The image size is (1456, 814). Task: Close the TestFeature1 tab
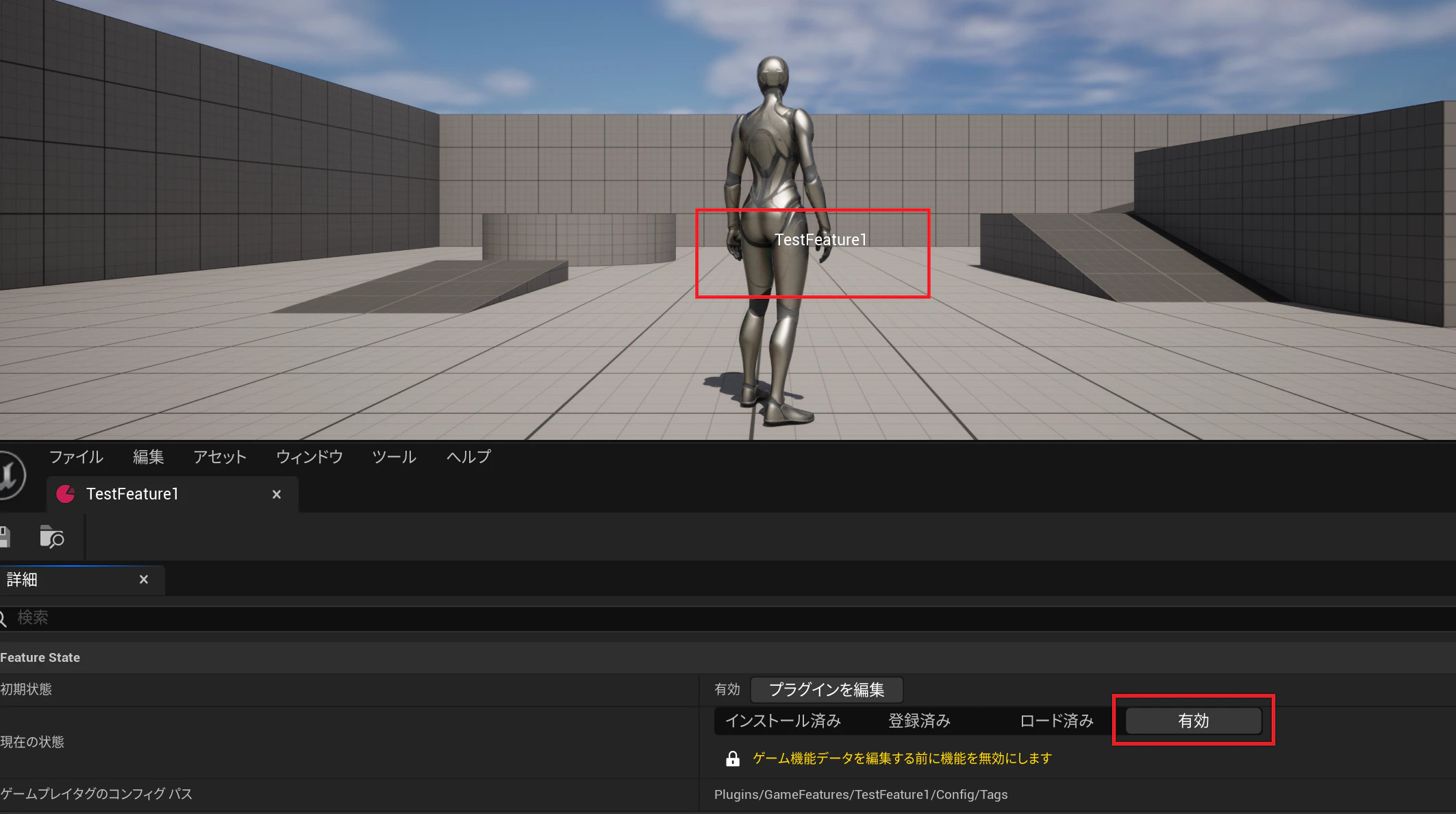[x=277, y=494]
